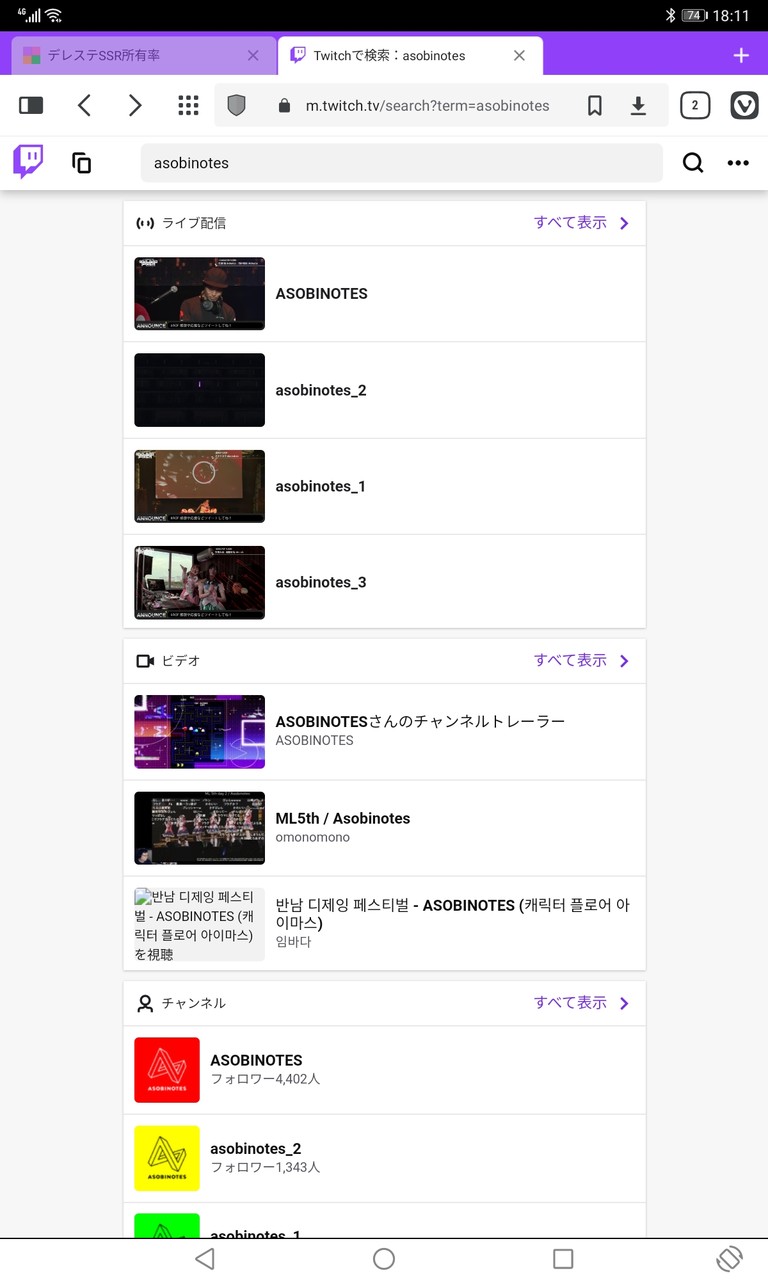Open the ASOBINOTES live stream thumbnail
The height and width of the screenshot is (1280, 768).
(x=200, y=294)
